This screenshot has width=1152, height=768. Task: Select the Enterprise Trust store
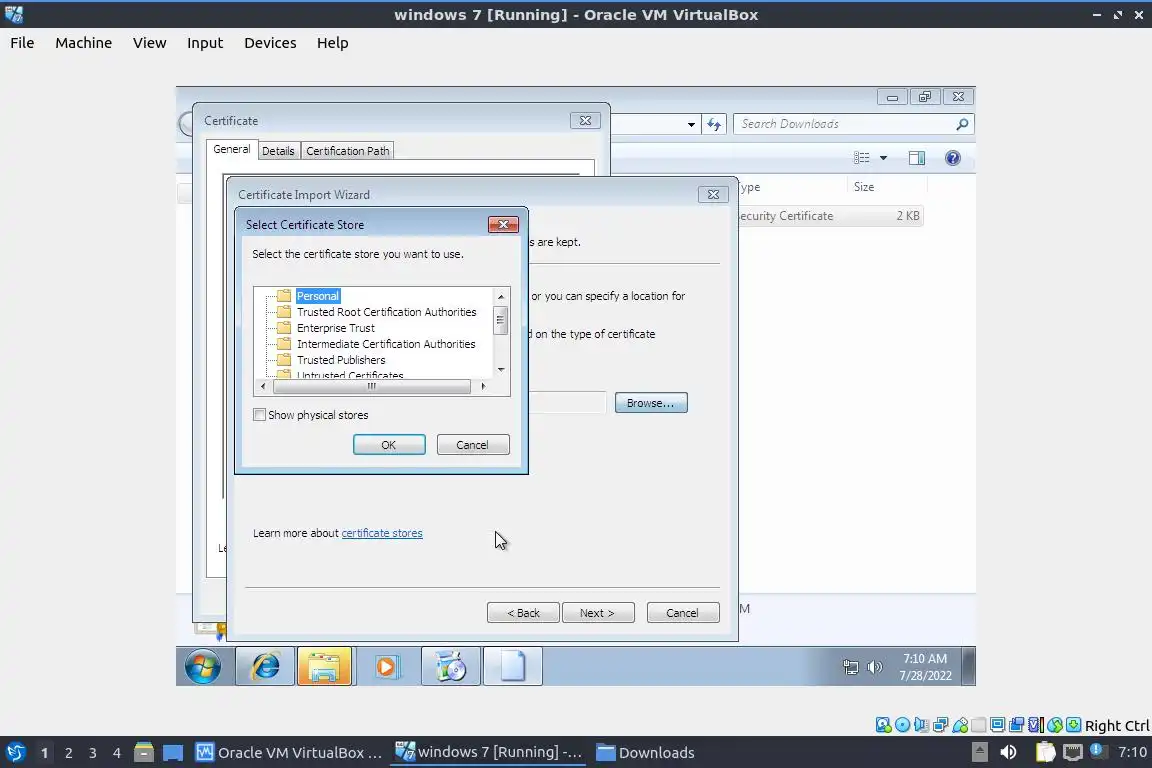pyautogui.click(x=336, y=329)
